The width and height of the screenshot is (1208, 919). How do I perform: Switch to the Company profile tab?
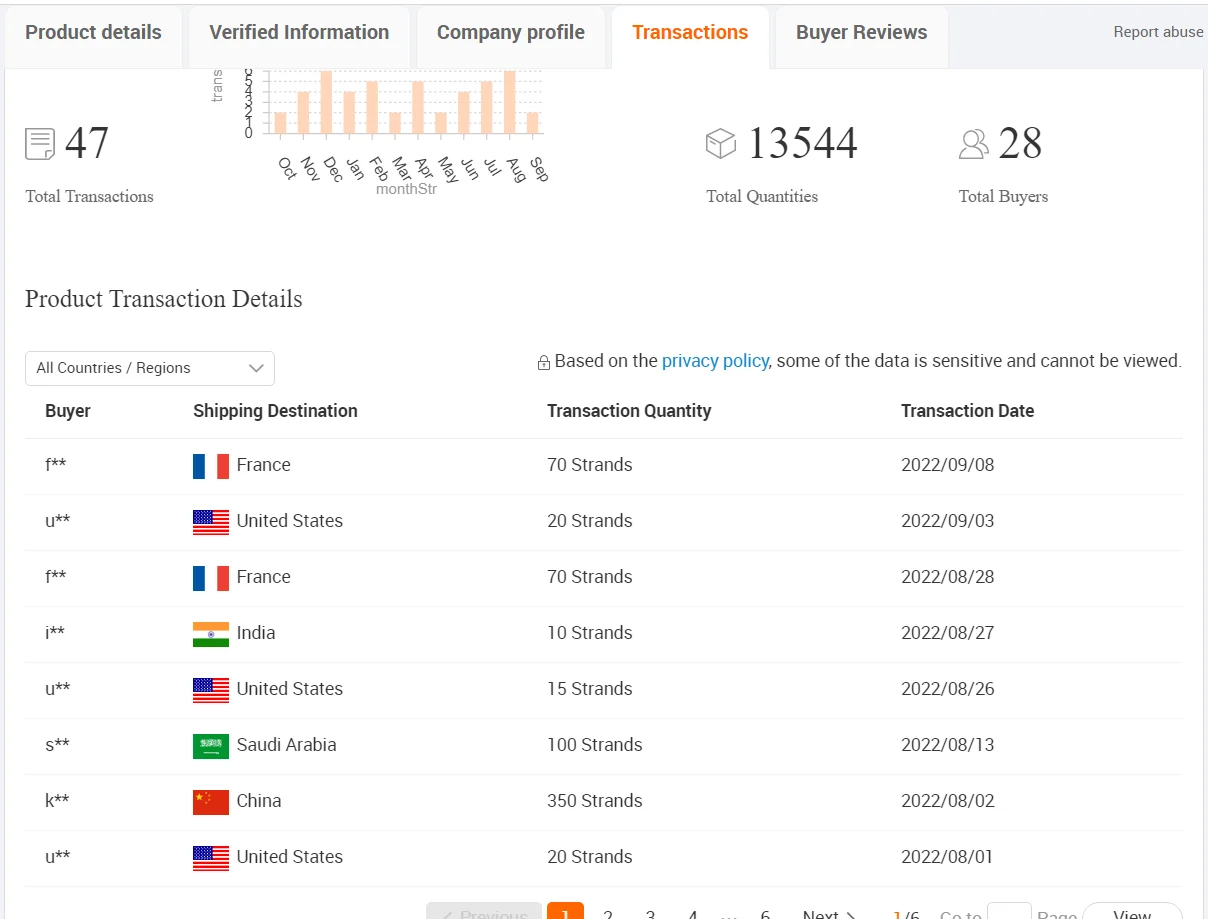click(x=510, y=33)
